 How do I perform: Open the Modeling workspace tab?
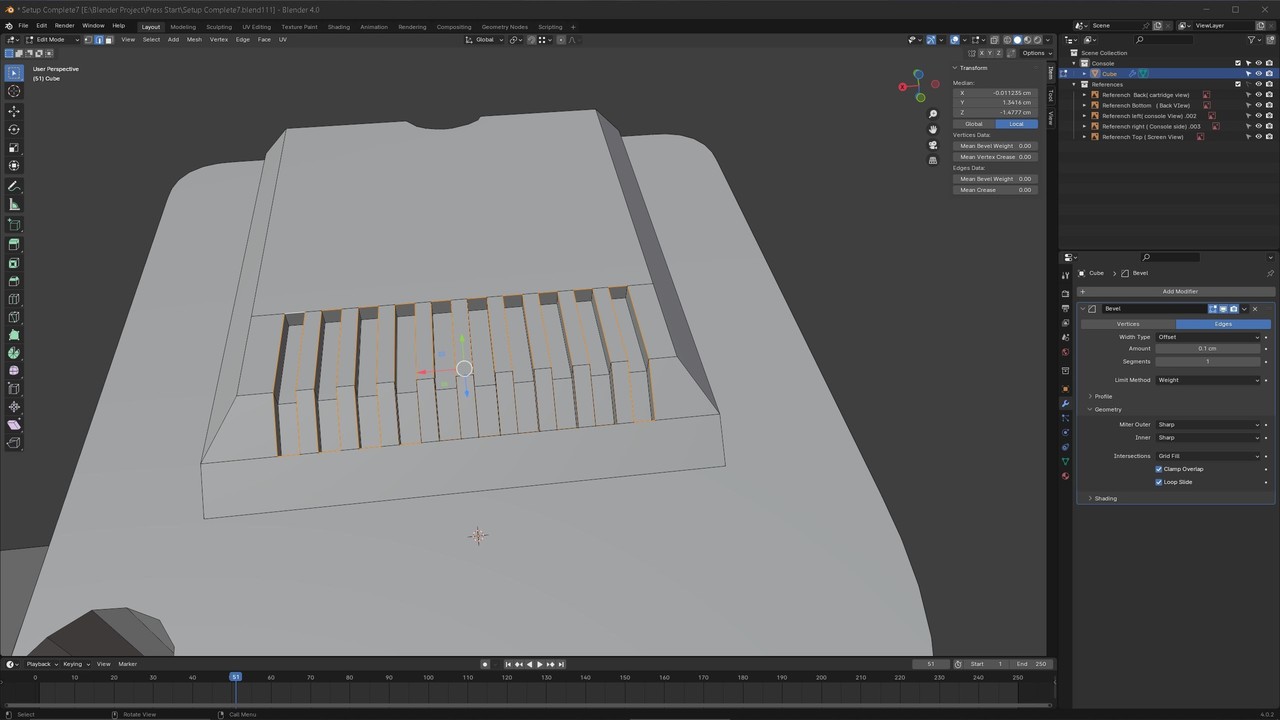tap(182, 27)
